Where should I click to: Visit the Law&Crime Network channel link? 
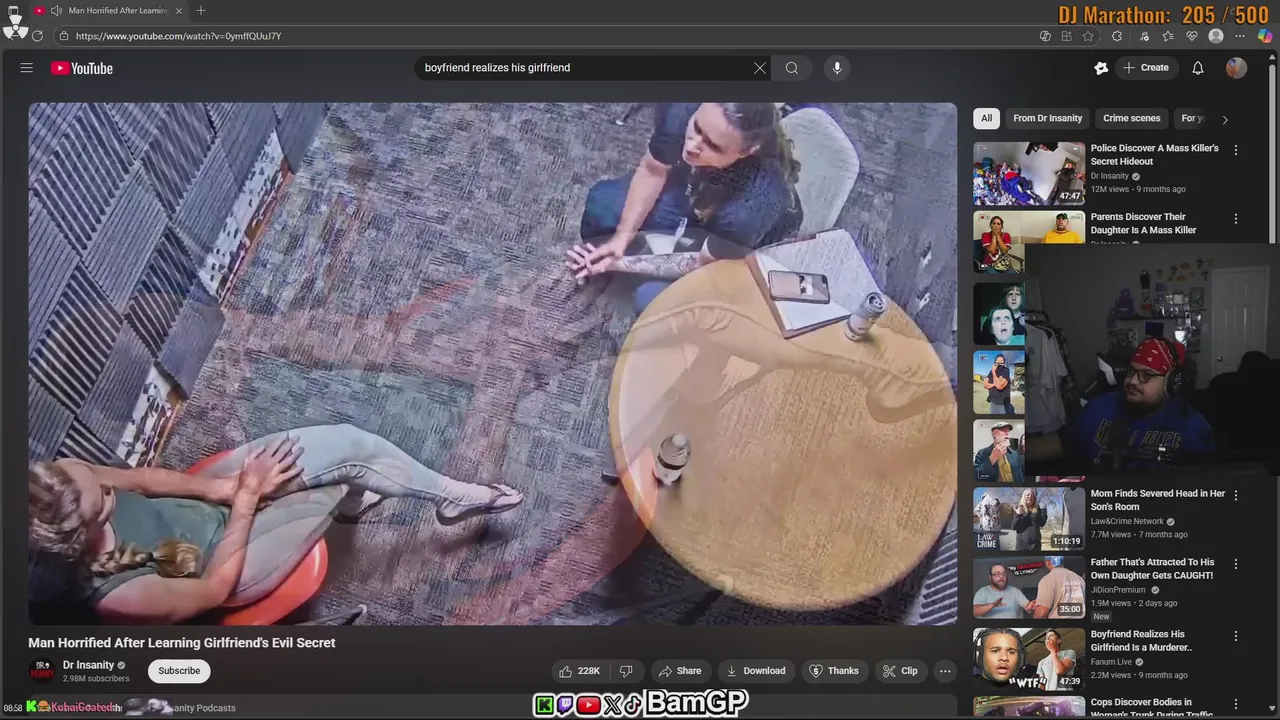(1127, 521)
